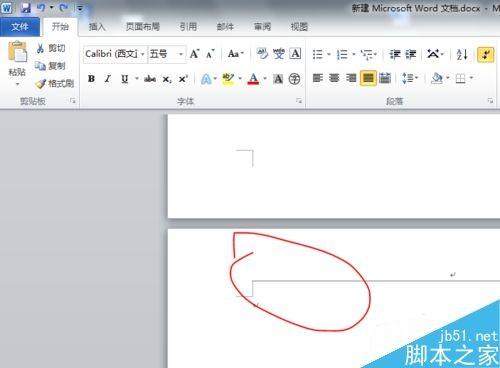The image size is (500, 368).
Task: Undo the last action
Action: coord(41,7)
